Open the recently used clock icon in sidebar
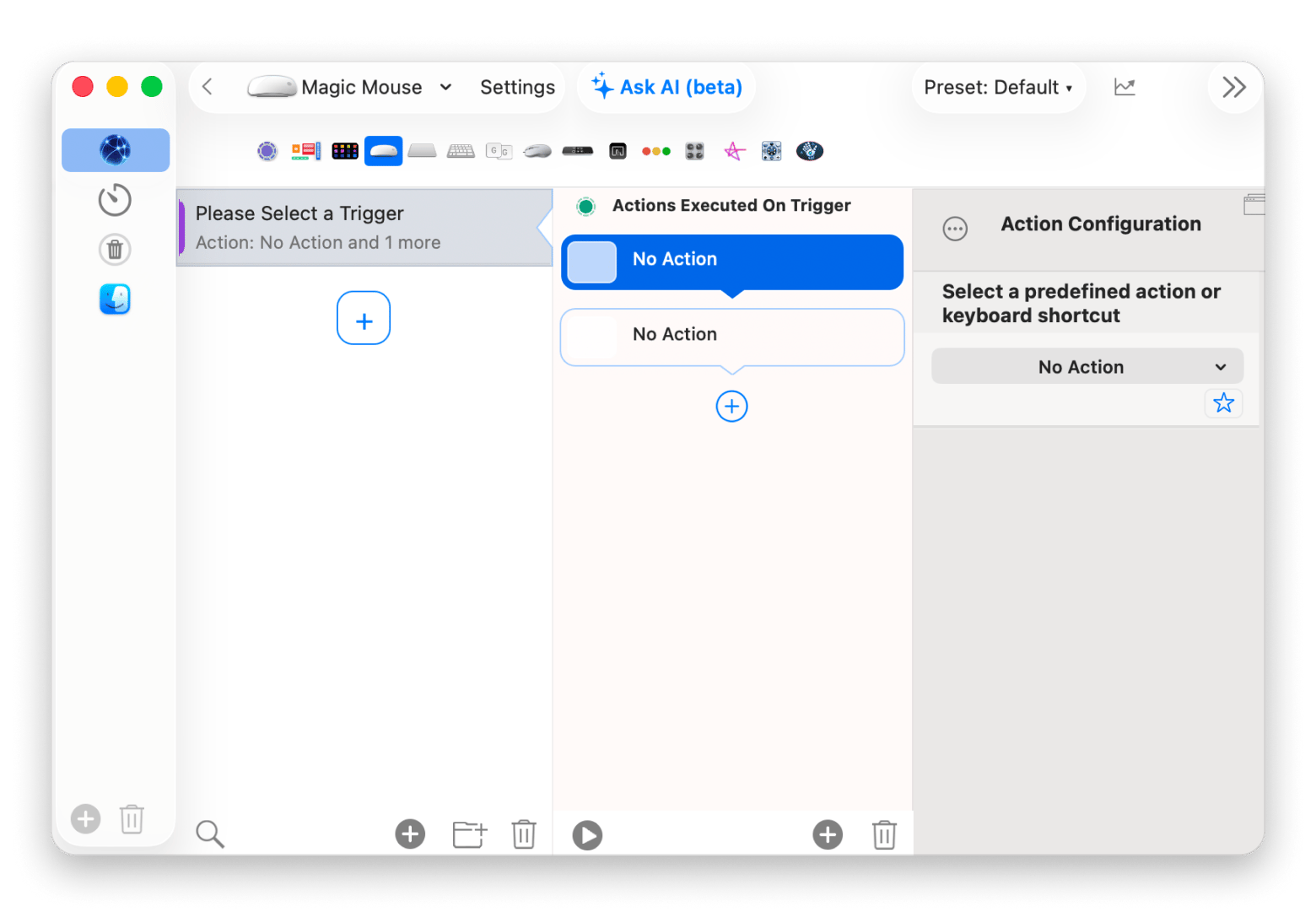Screen dimensions: 1316x923 click(115, 200)
